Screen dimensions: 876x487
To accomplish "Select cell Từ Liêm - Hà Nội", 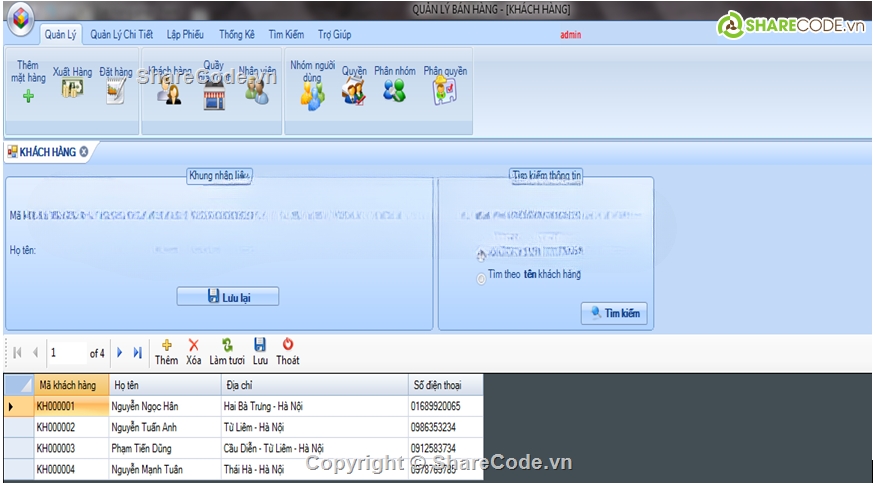I will coord(315,427).
